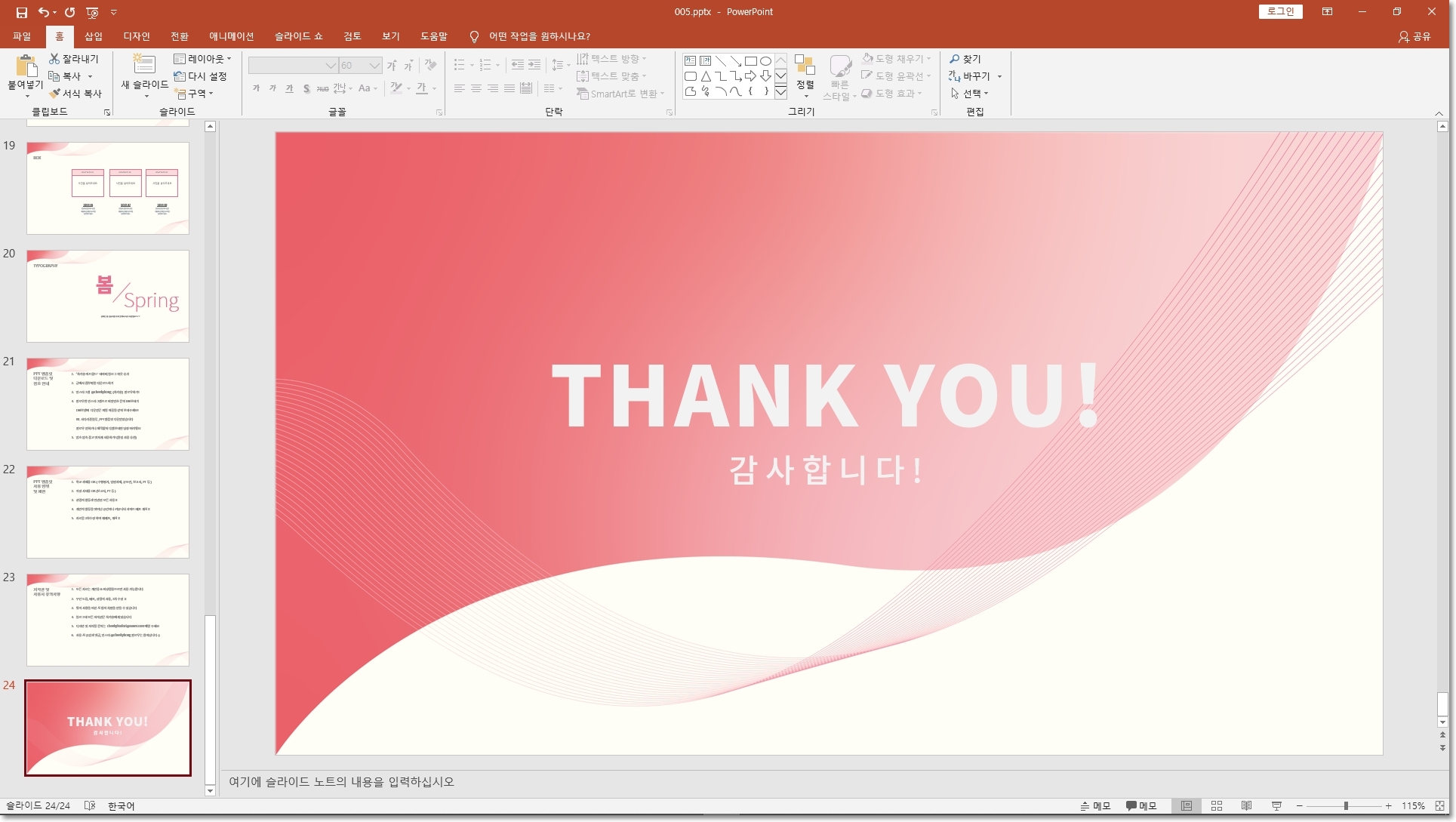1456x822 pixels.
Task: Switch to Reading View icon in status bar
Action: tap(1247, 806)
